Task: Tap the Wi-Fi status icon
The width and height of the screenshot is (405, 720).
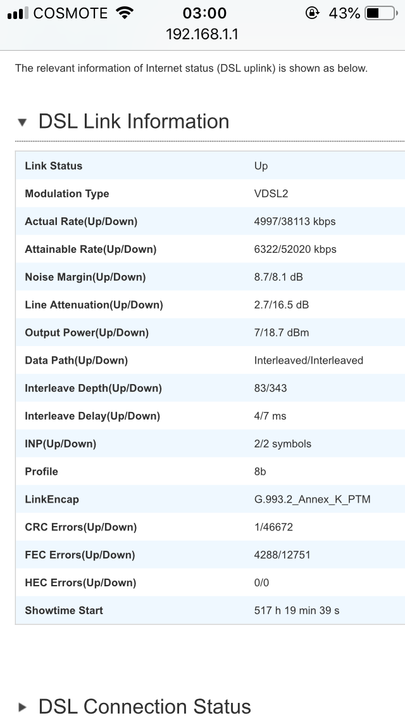Action: [x=124, y=13]
